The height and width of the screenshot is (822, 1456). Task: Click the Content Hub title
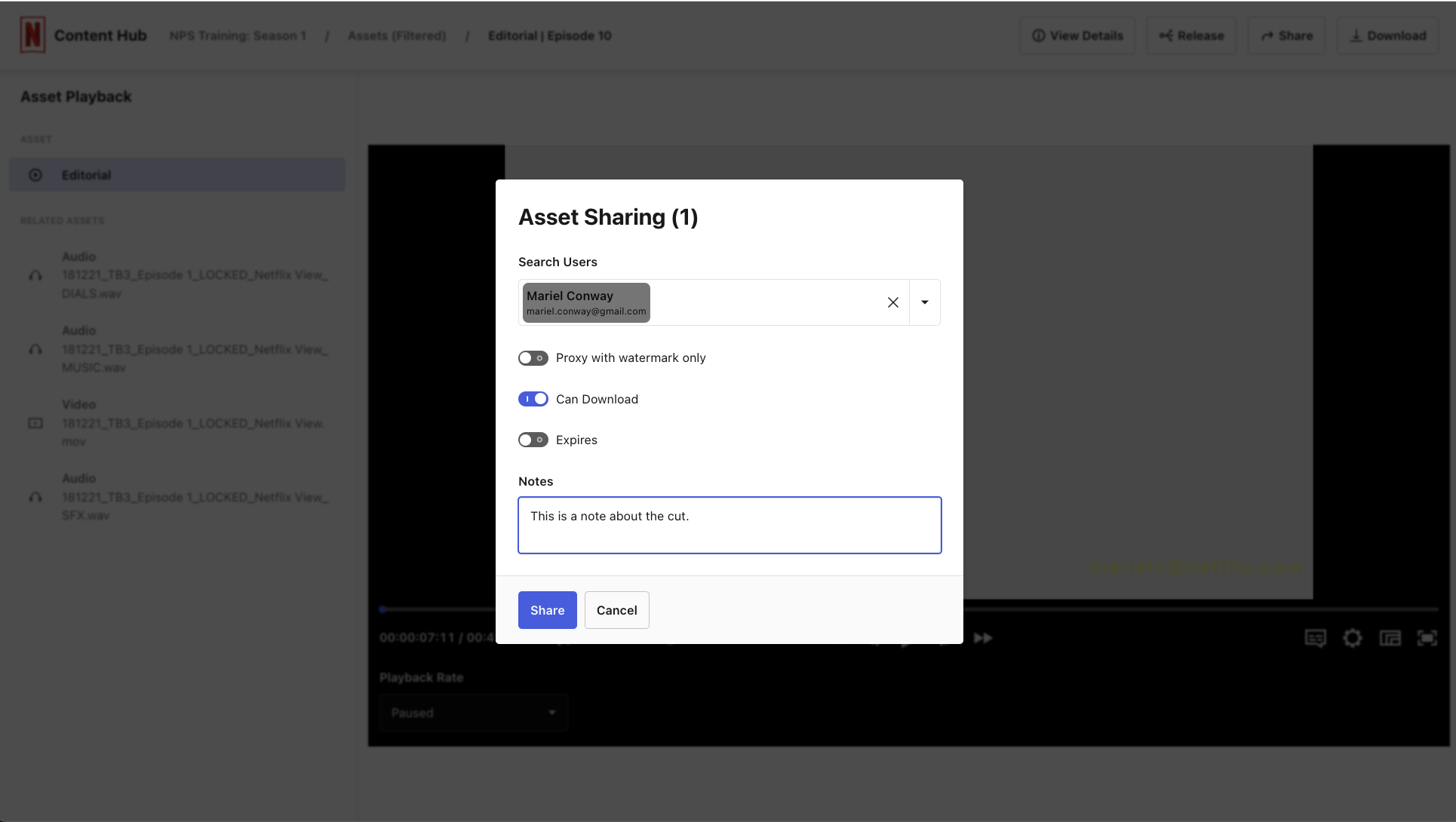click(x=100, y=35)
